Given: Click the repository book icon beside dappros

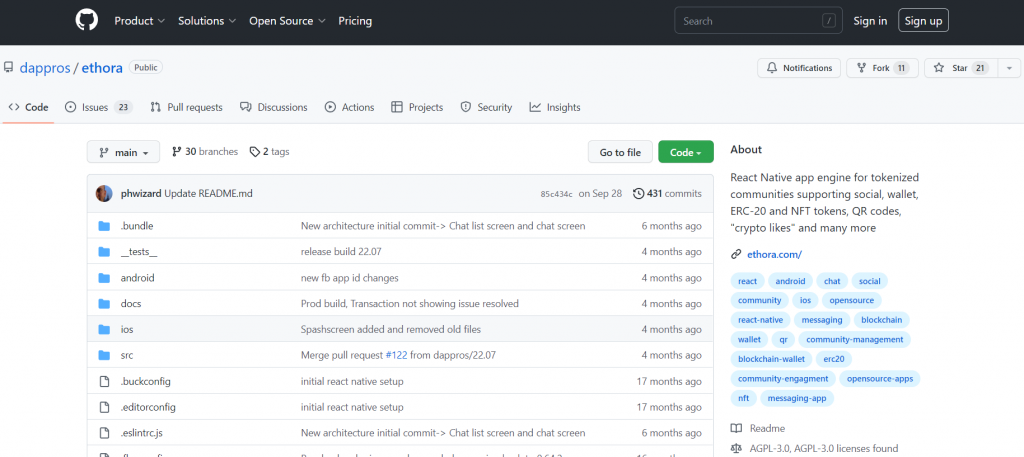Looking at the screenshot, I should click(x=8, y=67).
